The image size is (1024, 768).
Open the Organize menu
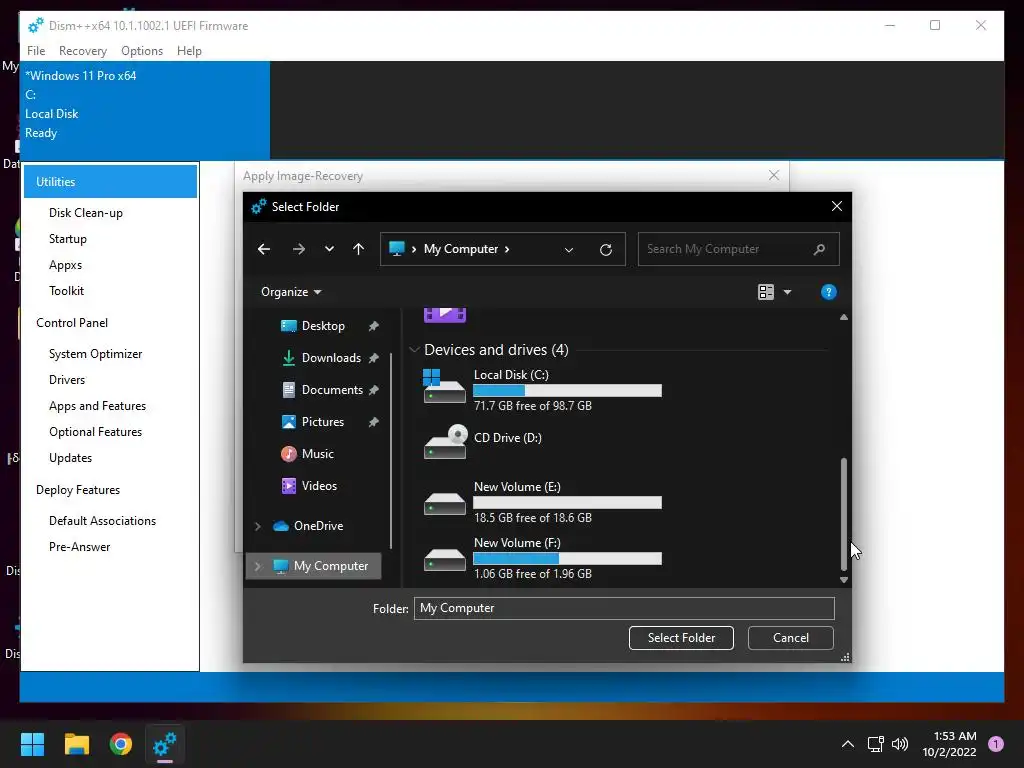coord(291,292)
